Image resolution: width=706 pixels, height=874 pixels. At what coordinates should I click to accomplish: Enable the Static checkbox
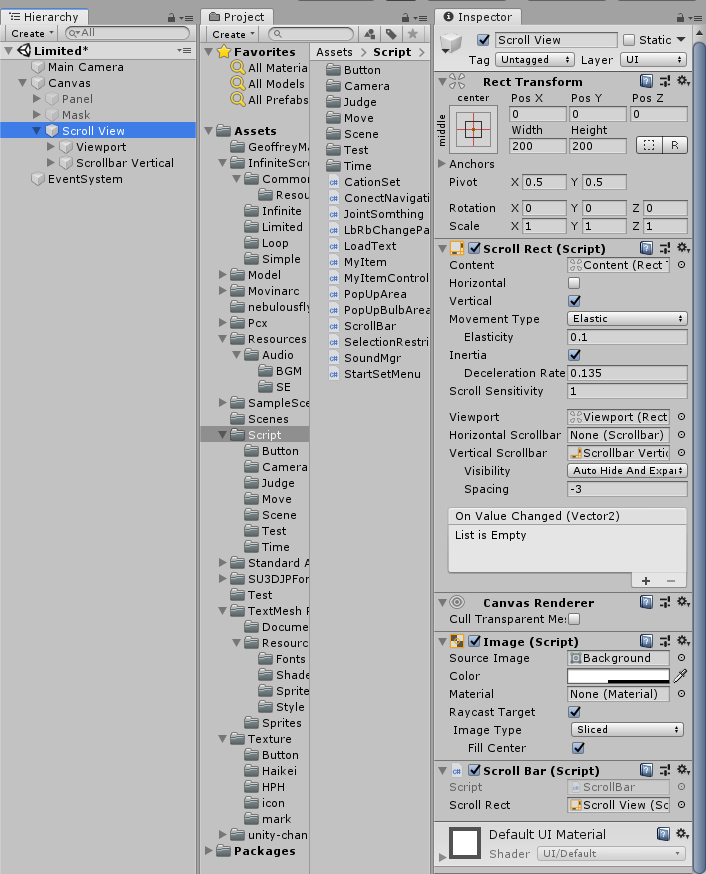(x=629, y=40)
